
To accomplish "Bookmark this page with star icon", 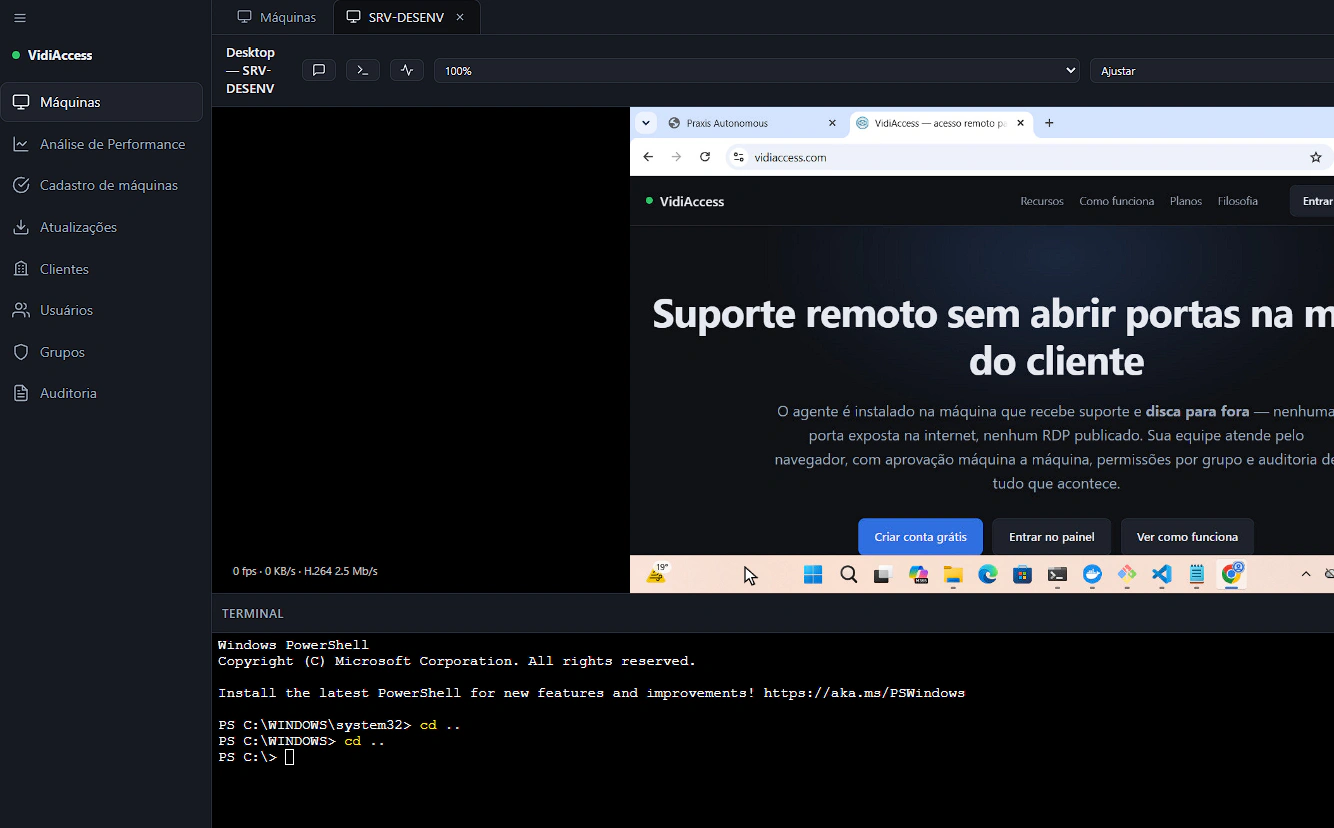I will pyautogui.click(x=1316, y=157).
